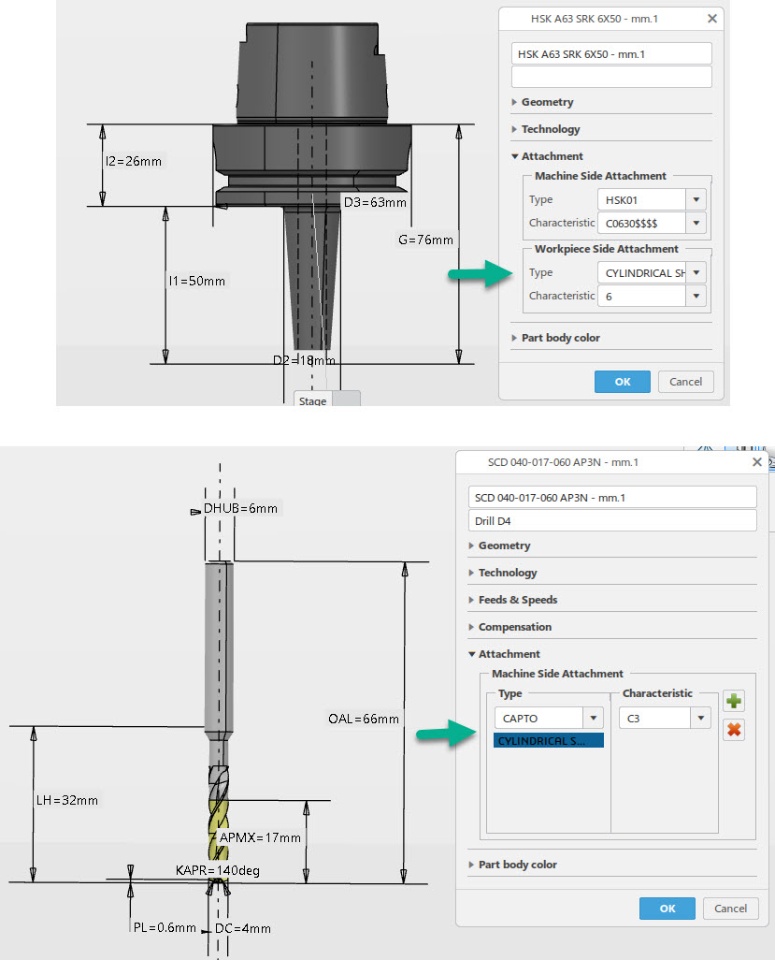Select the KAPR=140deg dimension label
The image size is (775, 960).
point(217,870)
